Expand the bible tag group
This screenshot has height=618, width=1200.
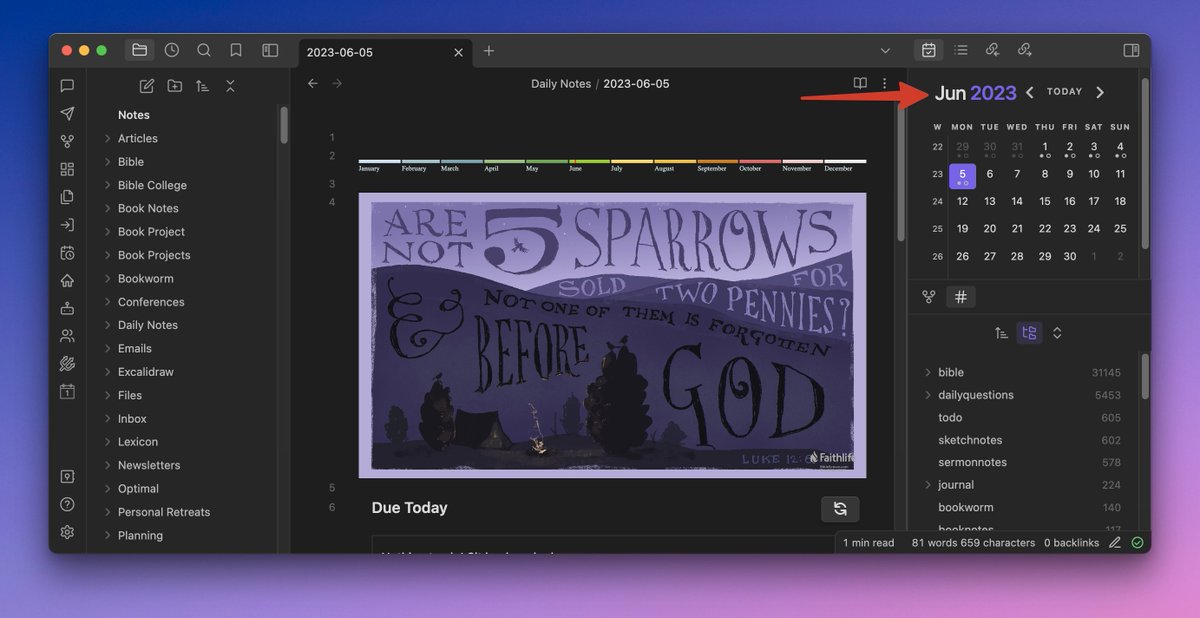click(929, 373)
